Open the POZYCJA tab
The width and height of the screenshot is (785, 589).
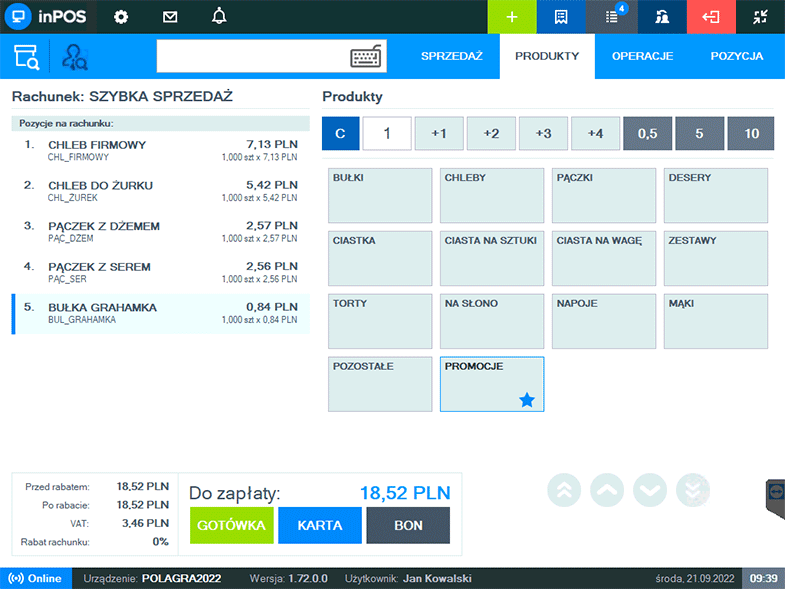(x=737, y=56)
